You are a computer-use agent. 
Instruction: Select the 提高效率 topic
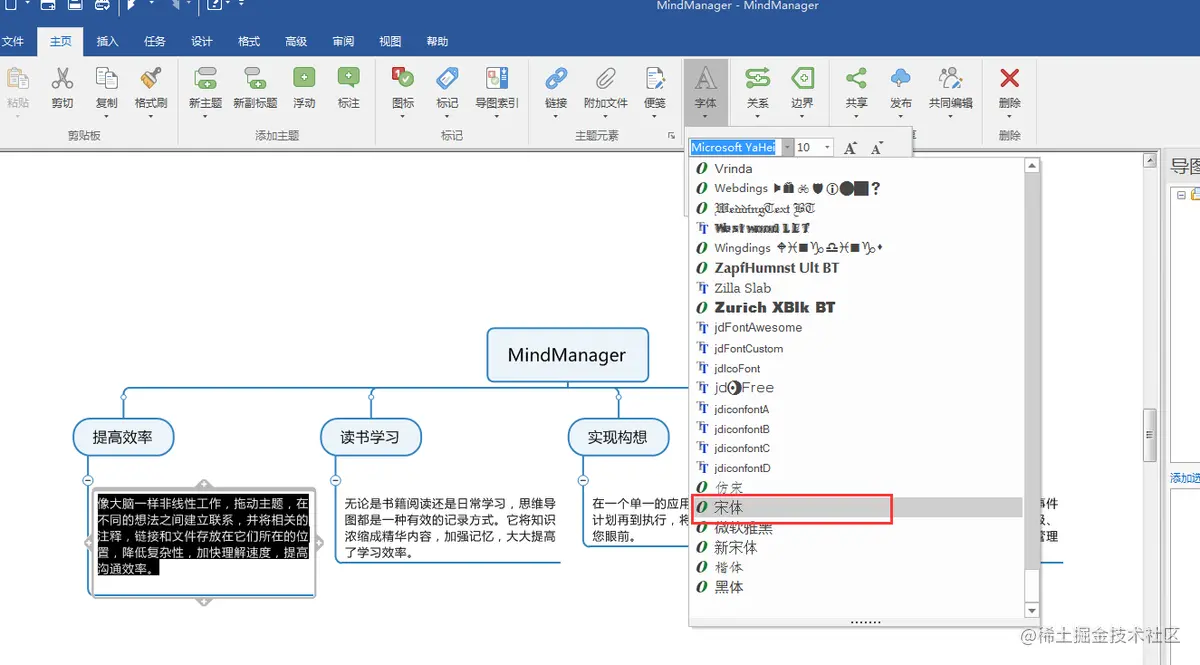pos(123,437)
